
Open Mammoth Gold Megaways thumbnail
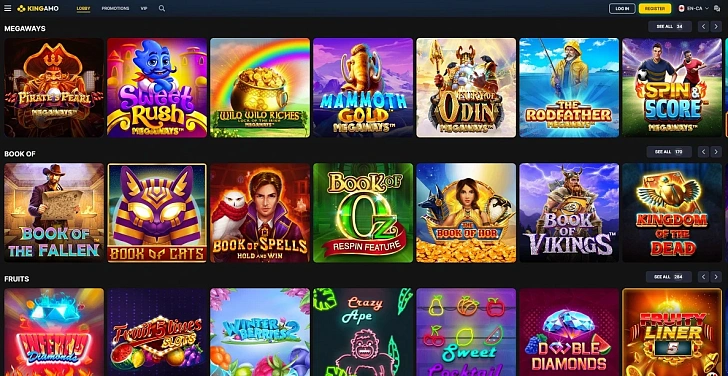(363, 88)
